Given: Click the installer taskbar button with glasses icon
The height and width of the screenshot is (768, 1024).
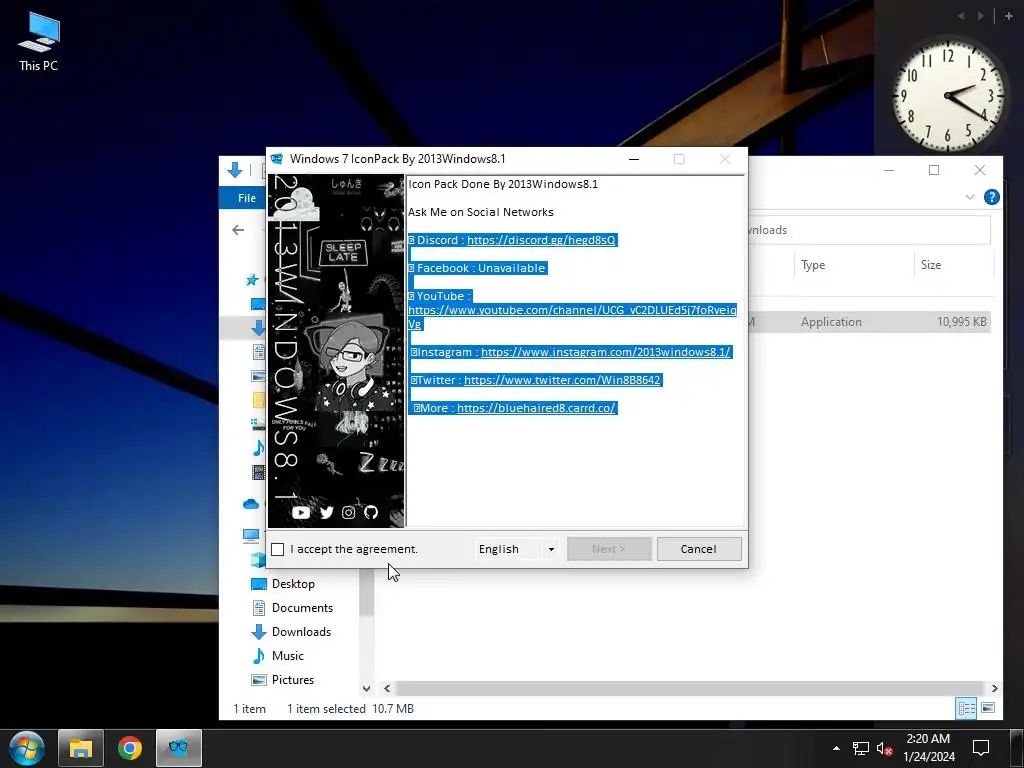Looking at the screenshot, I should pos(179,748).
